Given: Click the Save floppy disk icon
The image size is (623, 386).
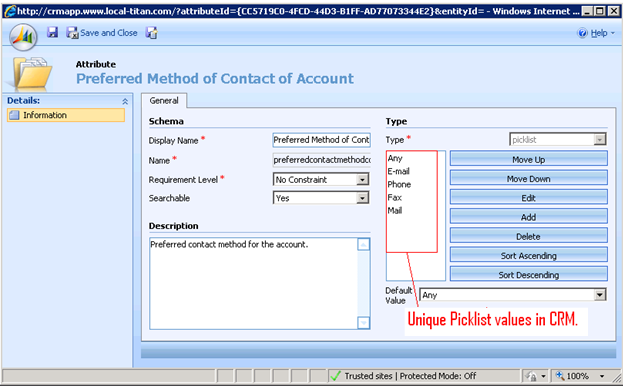Looking at the screenshot, I should click(x=52, y=32).
